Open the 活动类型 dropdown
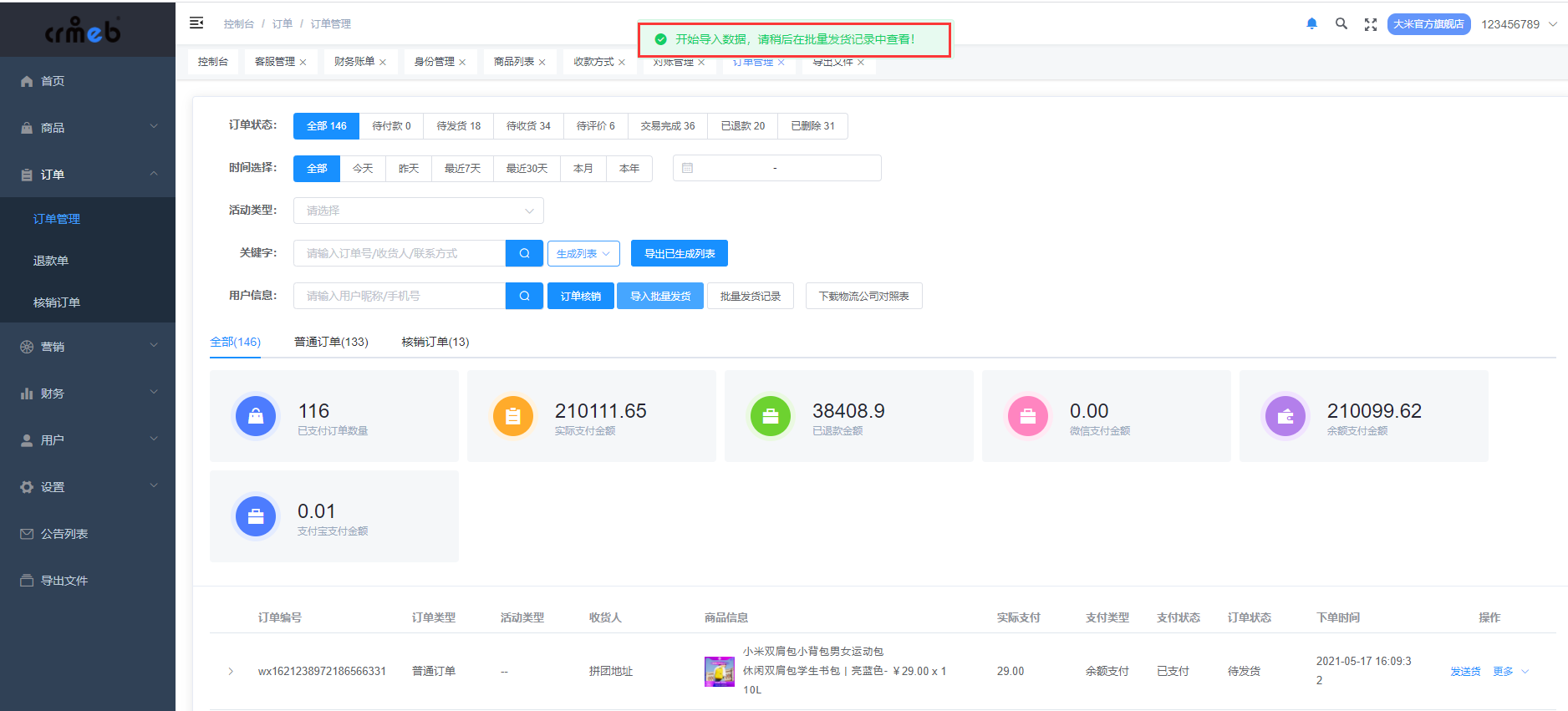 coord(418,211)
